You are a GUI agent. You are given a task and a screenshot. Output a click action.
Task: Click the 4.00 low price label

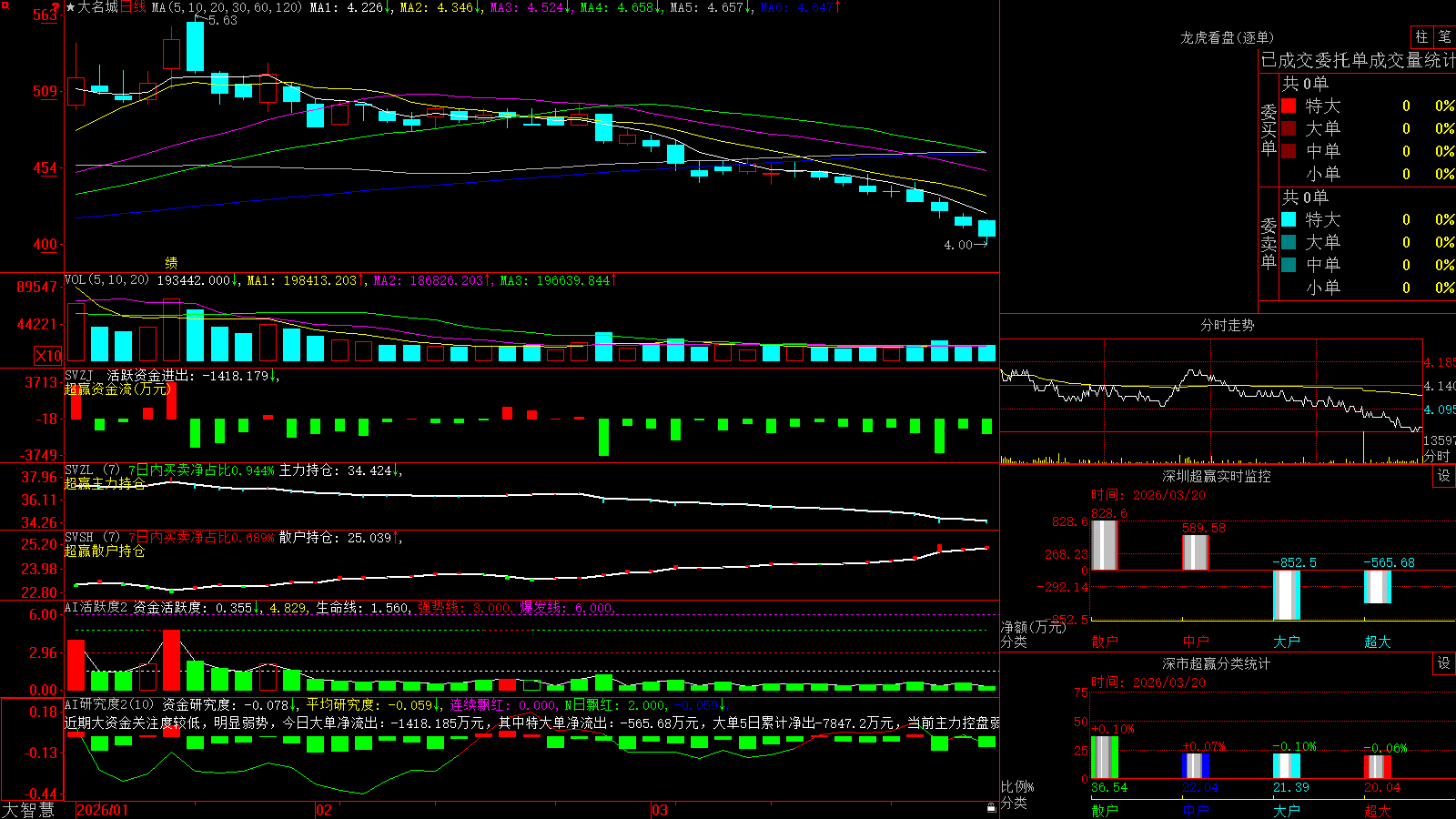[958, 245]
